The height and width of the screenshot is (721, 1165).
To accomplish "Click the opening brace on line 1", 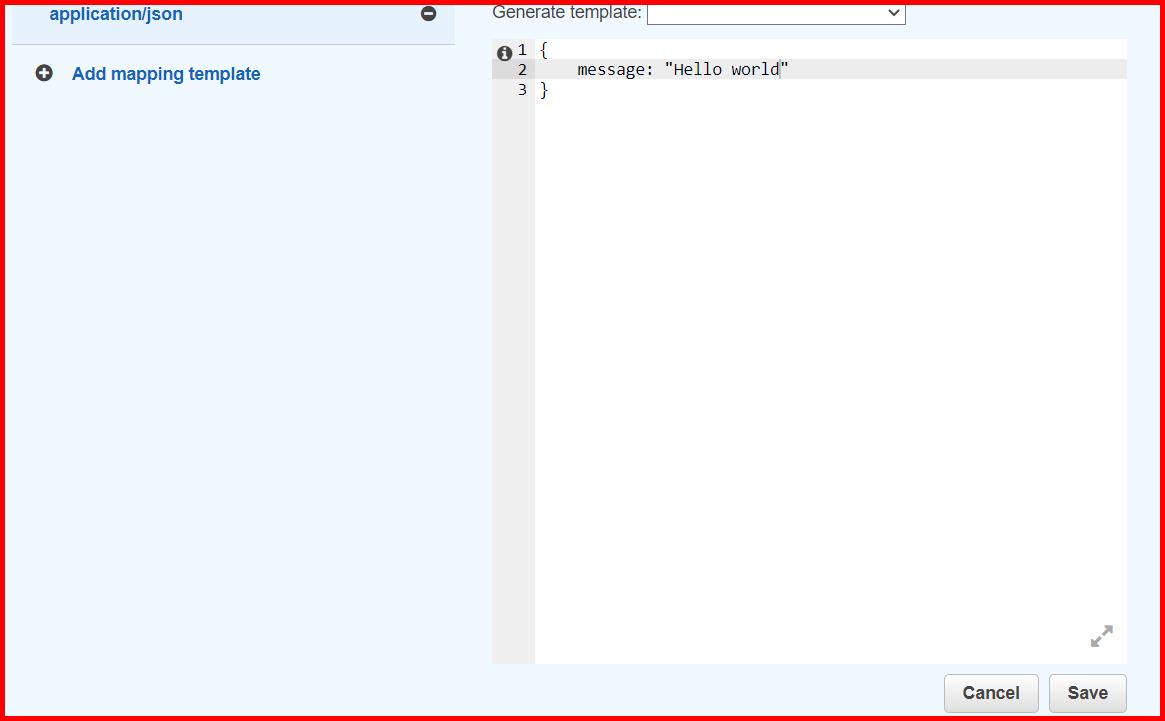I will point(541,48).
